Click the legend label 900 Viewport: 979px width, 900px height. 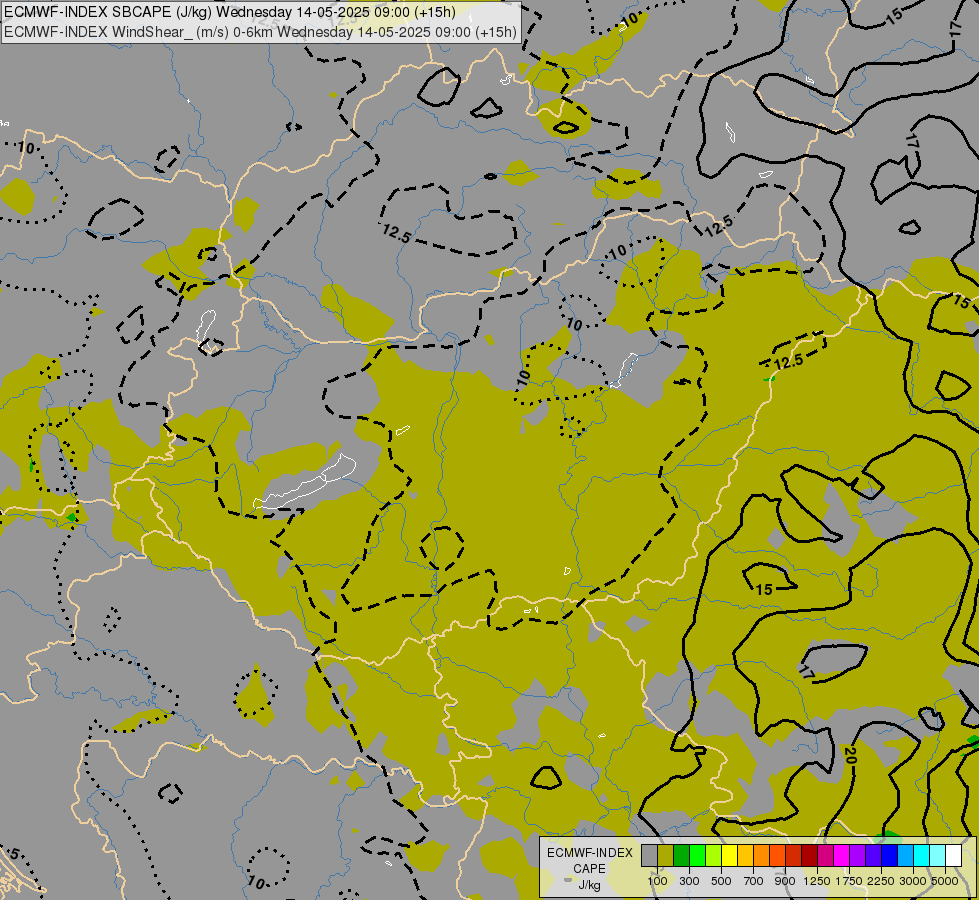pyautogui.click(x=785, y=881)
